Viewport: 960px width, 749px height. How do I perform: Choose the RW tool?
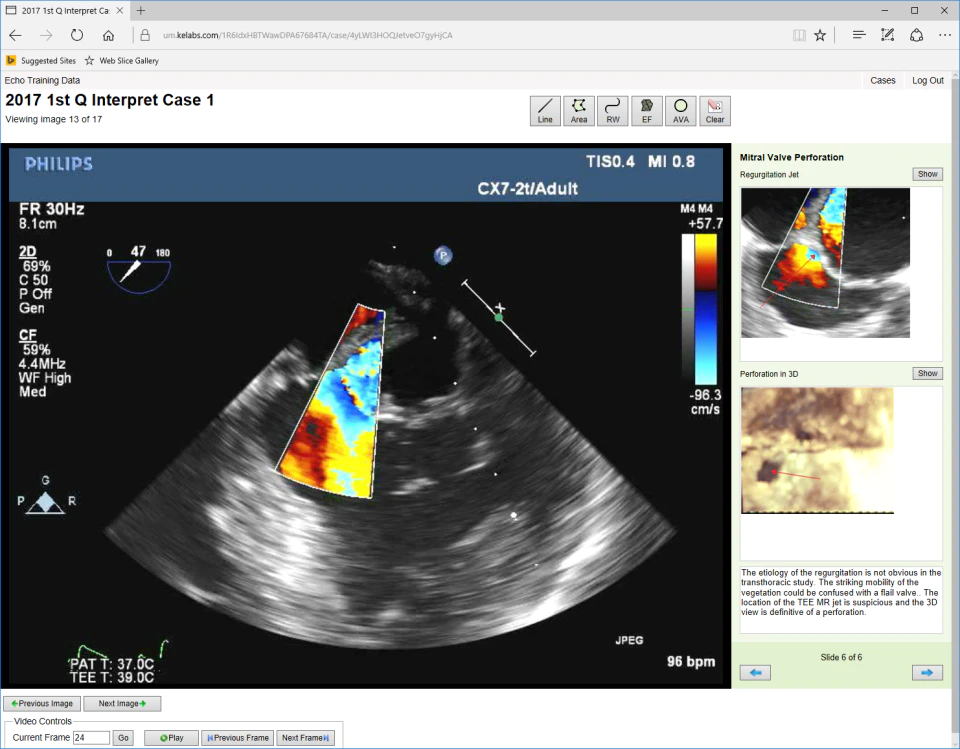click(613, 111)
